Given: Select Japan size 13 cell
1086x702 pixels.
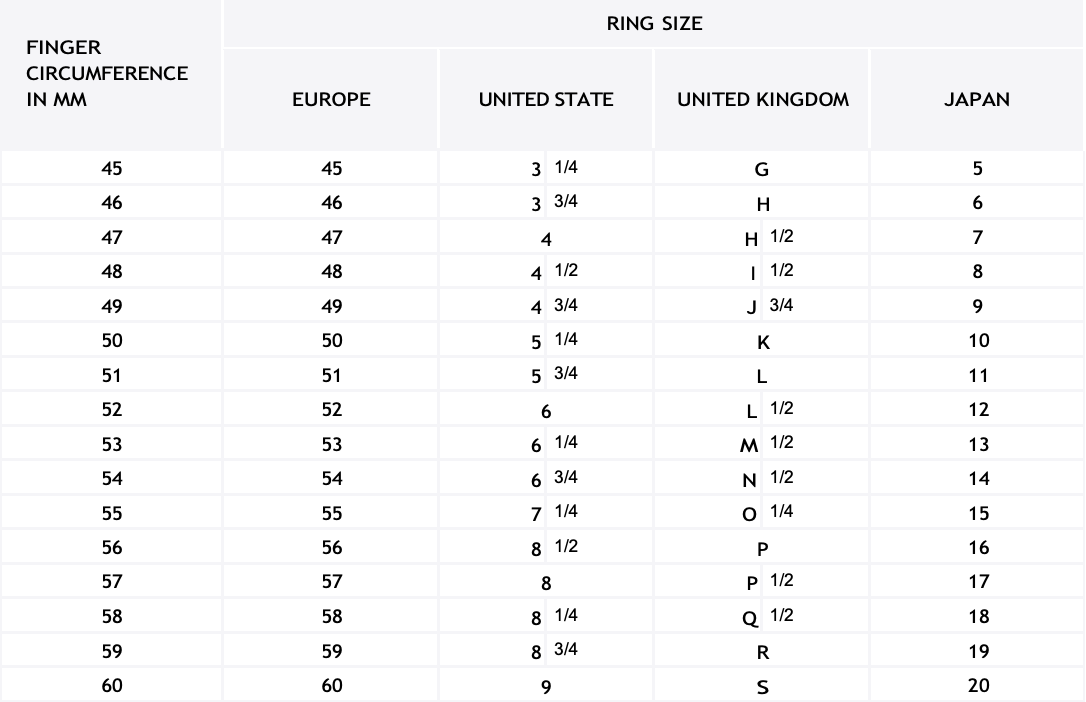Looking at the screenshot, I should [x=978, y=444].
